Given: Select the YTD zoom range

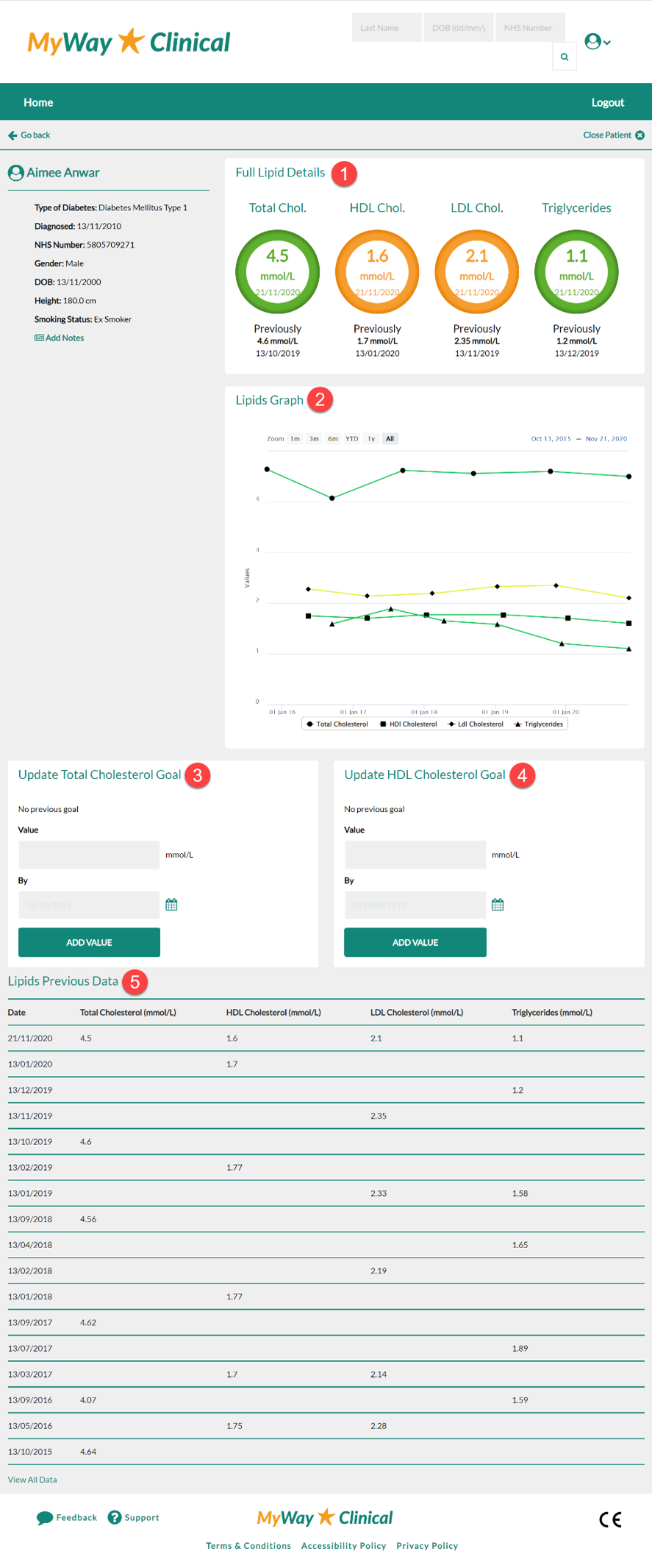Looking at the screenshot, I should tap(352, 439).
